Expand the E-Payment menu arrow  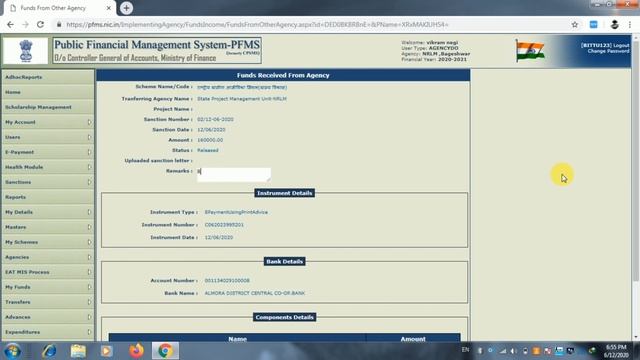(89, 152)
